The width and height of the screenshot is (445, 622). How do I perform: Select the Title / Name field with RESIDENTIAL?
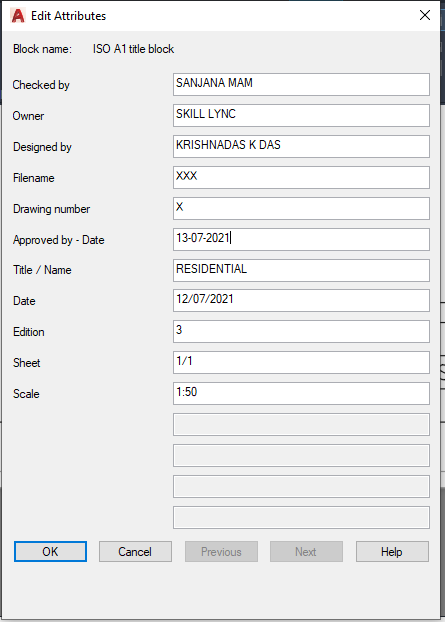coord(301,270)
